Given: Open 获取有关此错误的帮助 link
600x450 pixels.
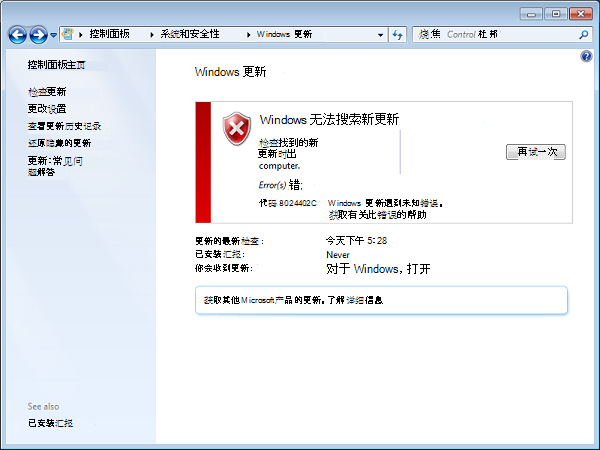Looking at the screenshot, I should pos(377,215).
